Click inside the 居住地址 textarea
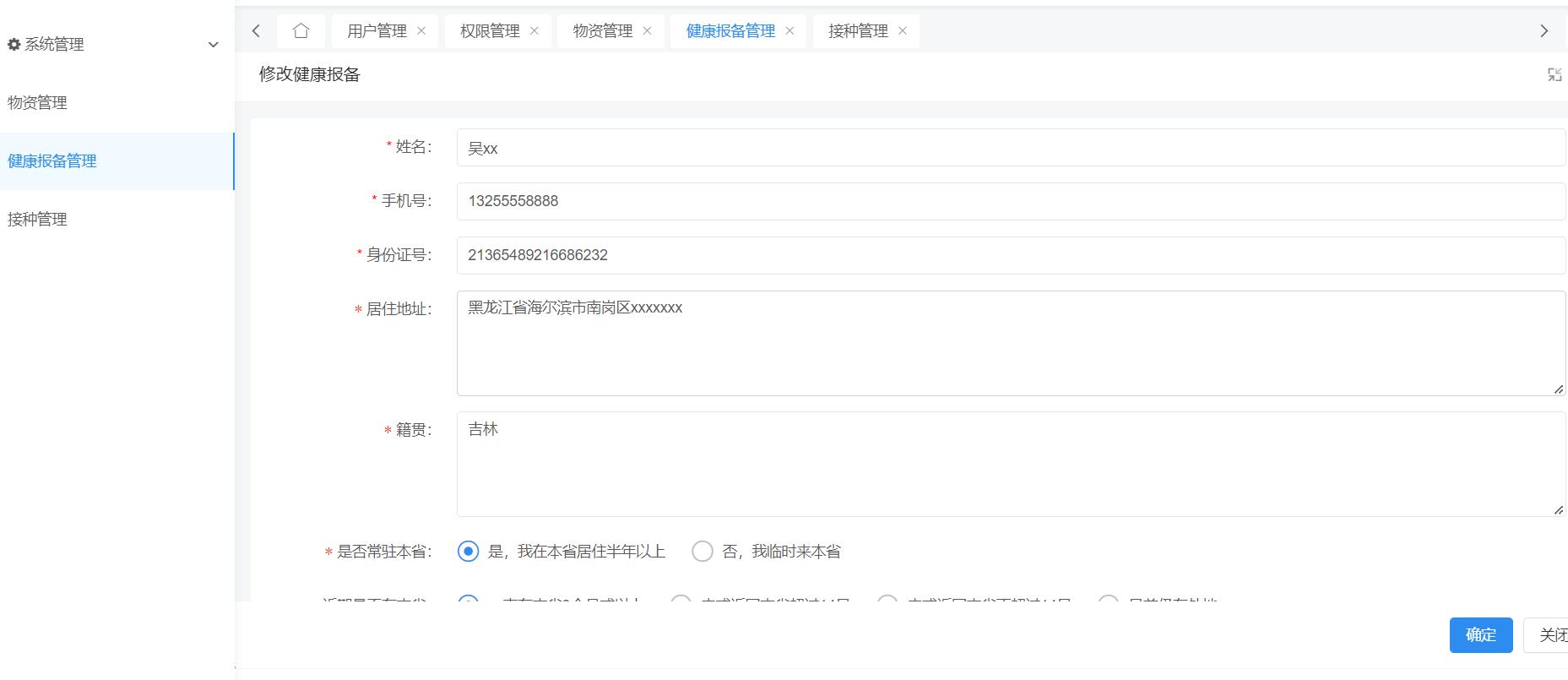The height and width of the screenshot is (680, 1568). tap(1011, 343)
